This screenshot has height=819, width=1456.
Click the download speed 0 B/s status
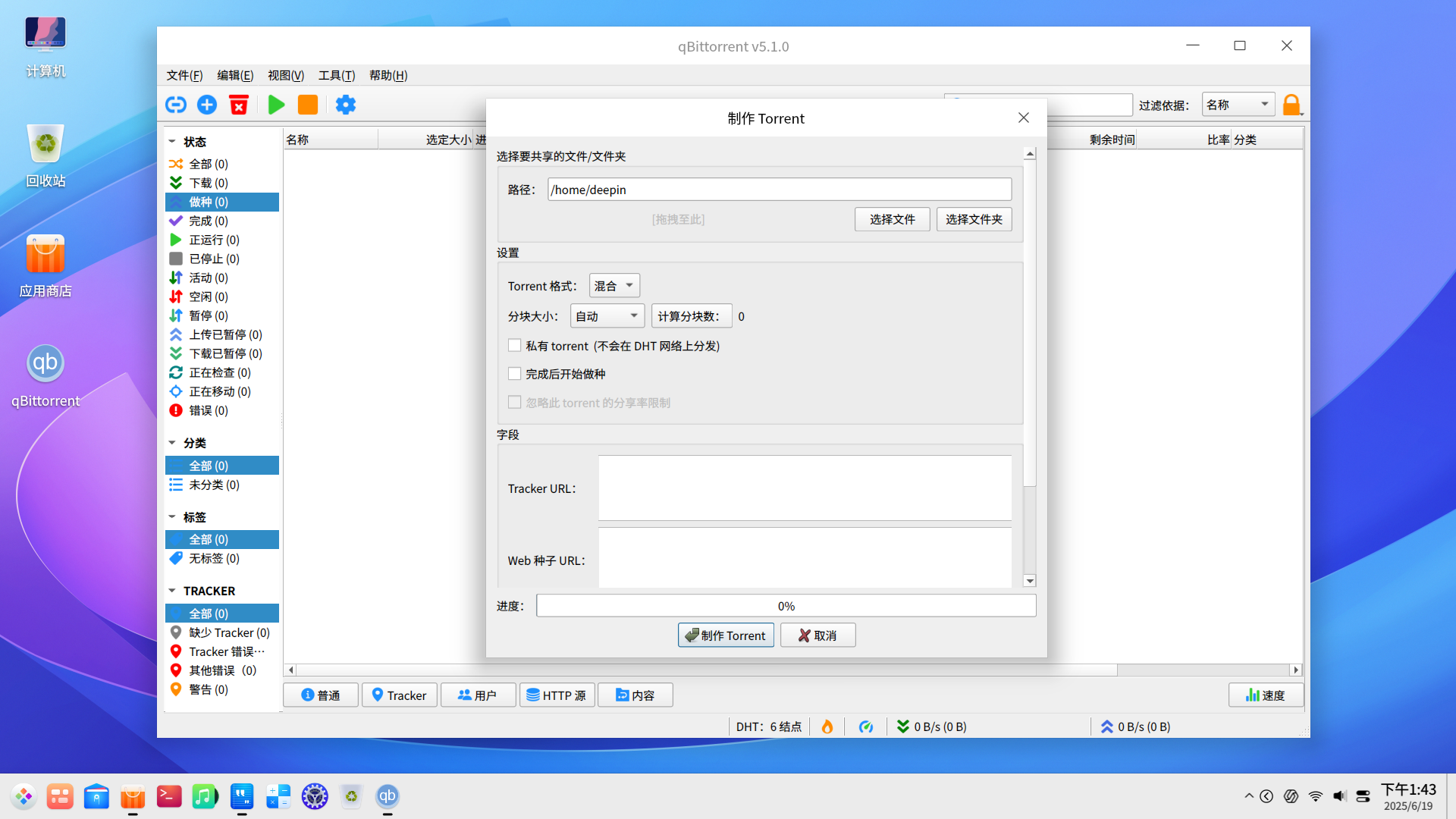pos(932,726)
